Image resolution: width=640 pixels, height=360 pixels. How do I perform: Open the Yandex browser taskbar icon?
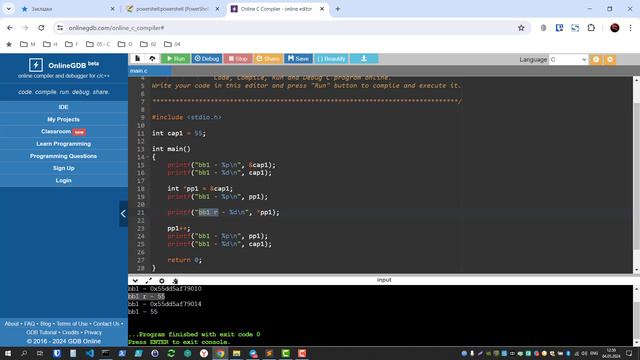click(204, 353)
